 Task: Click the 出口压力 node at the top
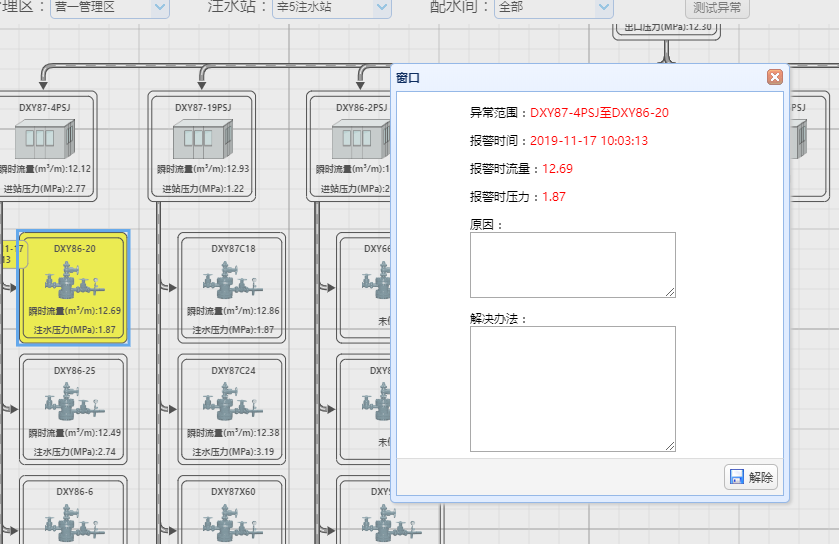tap(667, 27)
